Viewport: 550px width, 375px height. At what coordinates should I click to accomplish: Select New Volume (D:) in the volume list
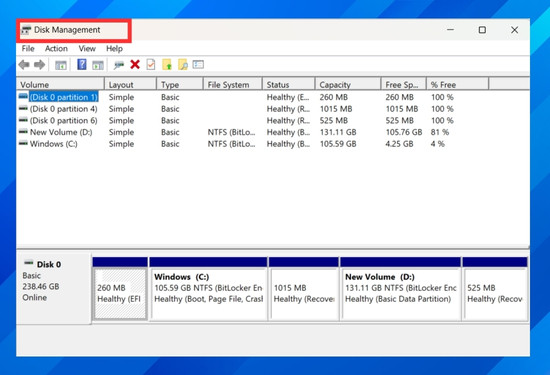[x=61, y=132]
